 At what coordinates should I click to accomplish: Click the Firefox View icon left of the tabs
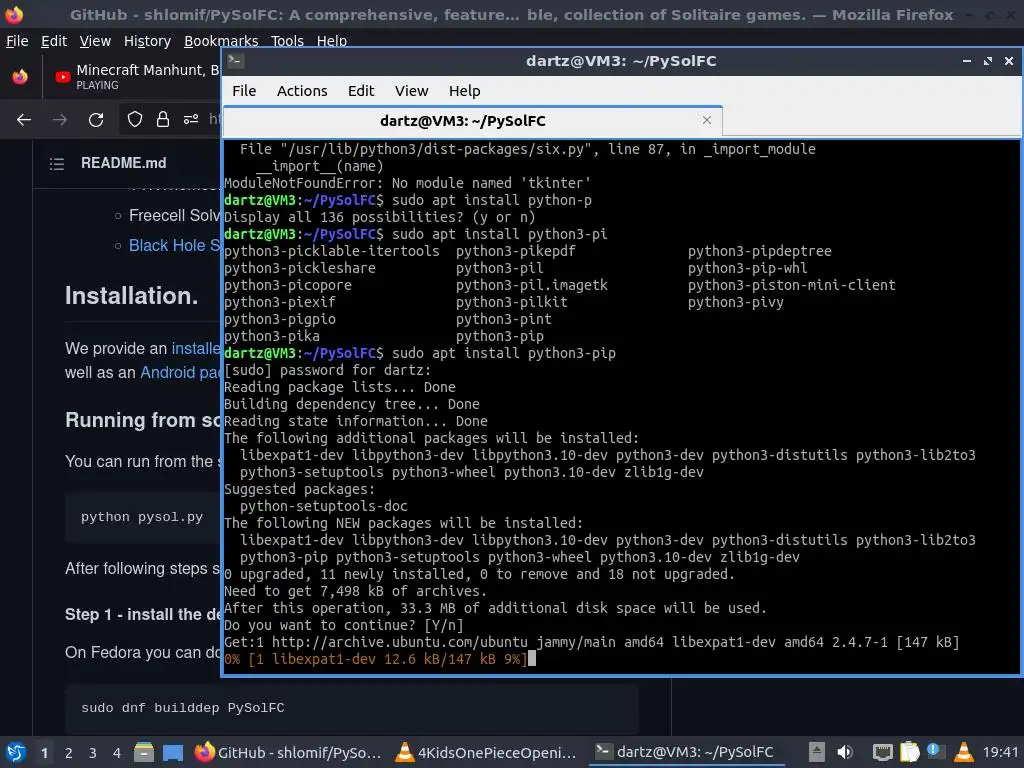20,77
